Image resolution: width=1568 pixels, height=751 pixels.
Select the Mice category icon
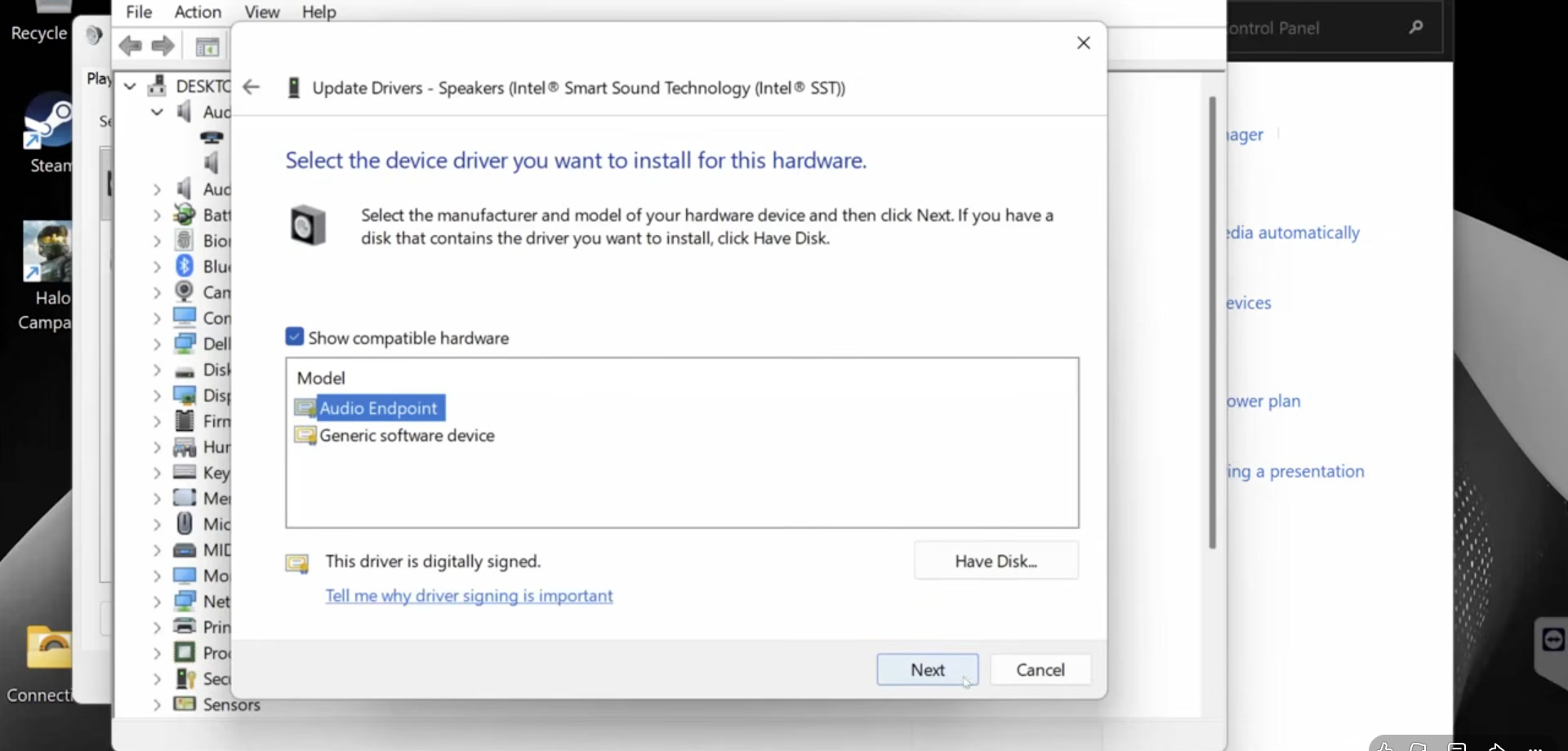pos(185,523)
